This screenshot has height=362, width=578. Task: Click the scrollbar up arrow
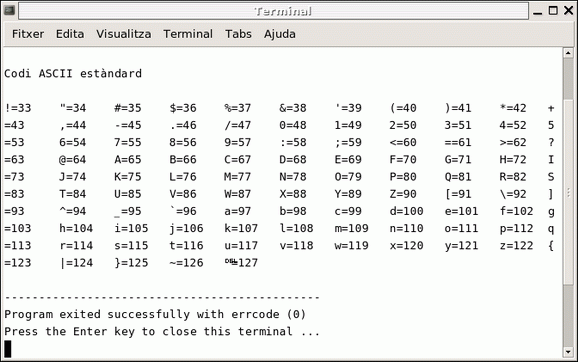click(568, 53)
